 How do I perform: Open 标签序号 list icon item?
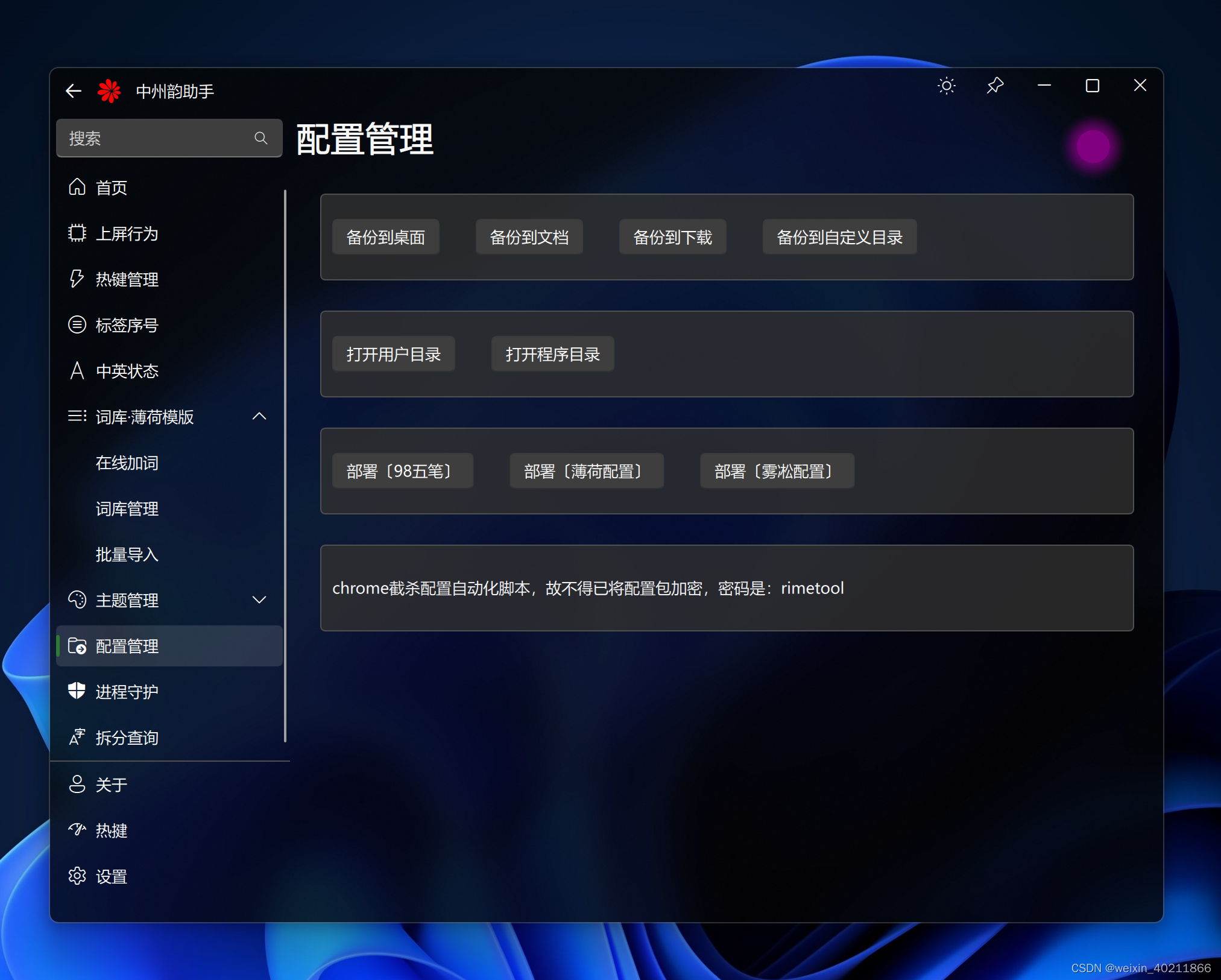coord(77,325)
